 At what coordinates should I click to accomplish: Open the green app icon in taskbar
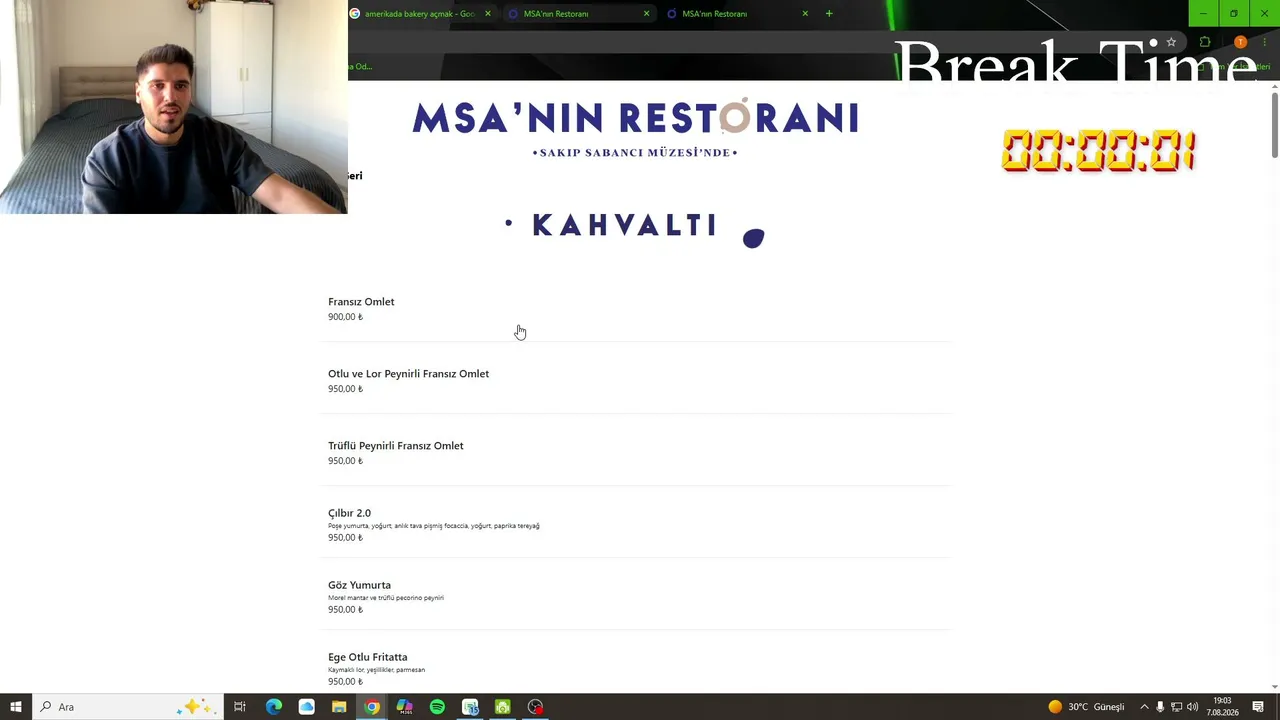coord(503,707)
